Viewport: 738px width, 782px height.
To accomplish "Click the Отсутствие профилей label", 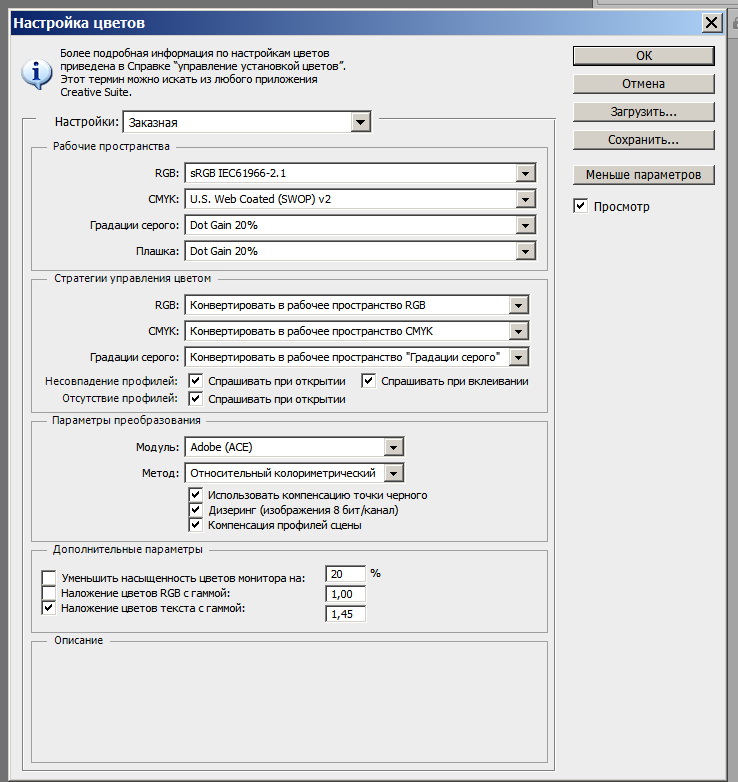I will (120, 398).
